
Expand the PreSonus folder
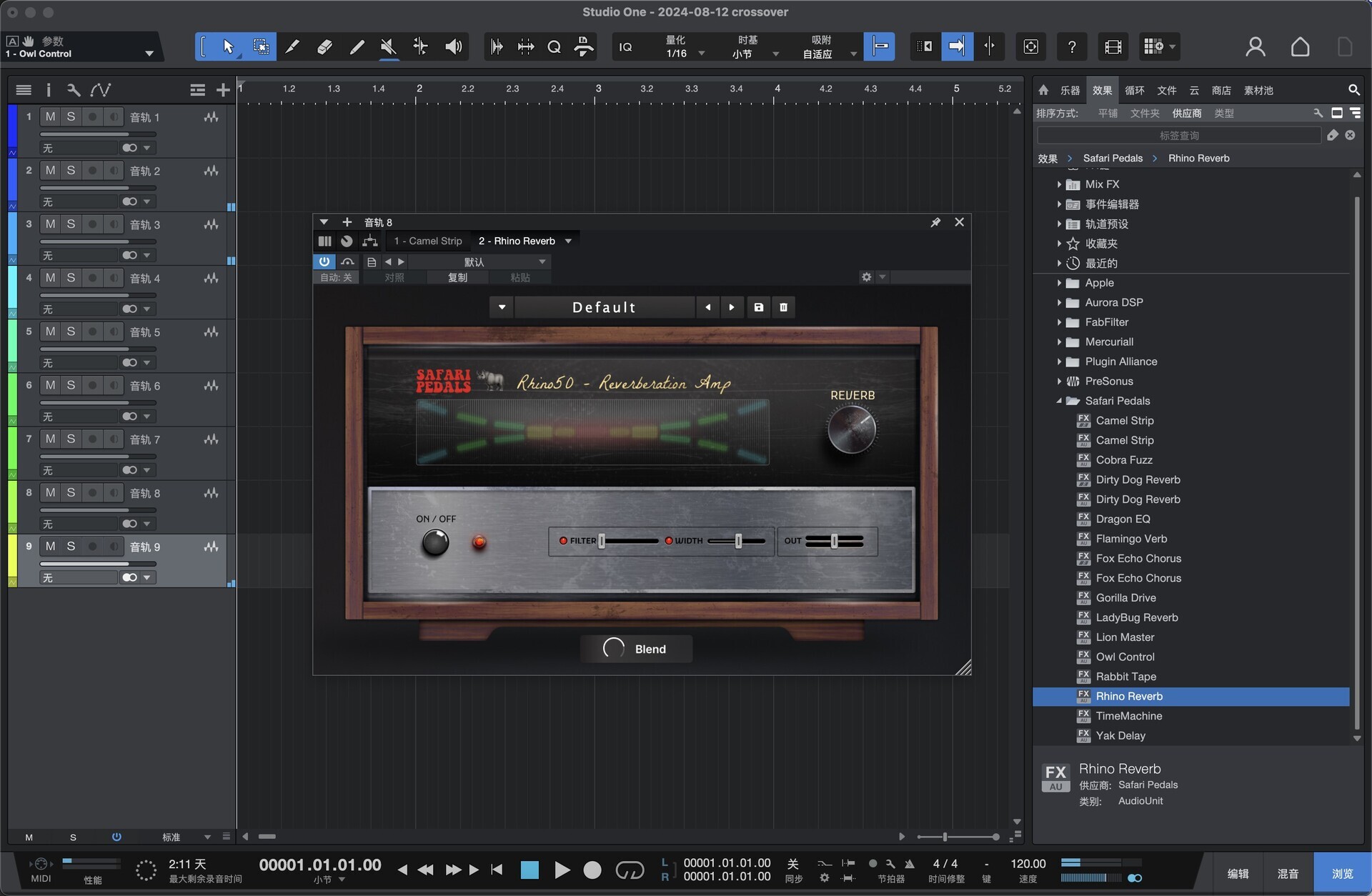[1059, 382]
